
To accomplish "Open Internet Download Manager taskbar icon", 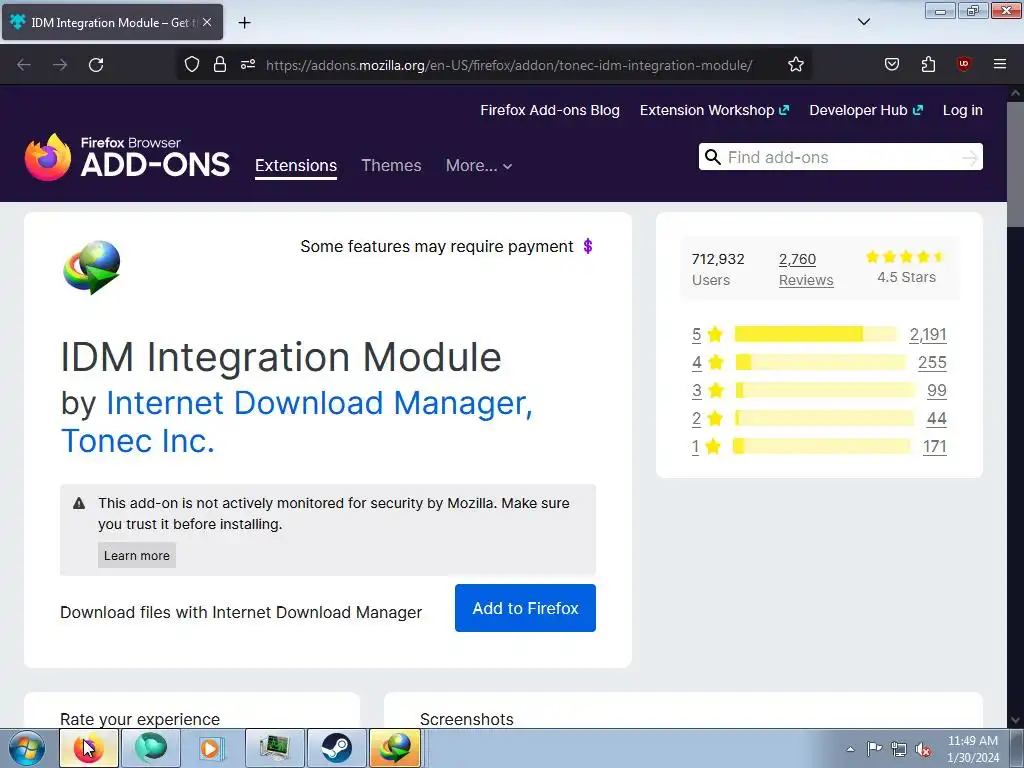I will [x=395, y=748].
